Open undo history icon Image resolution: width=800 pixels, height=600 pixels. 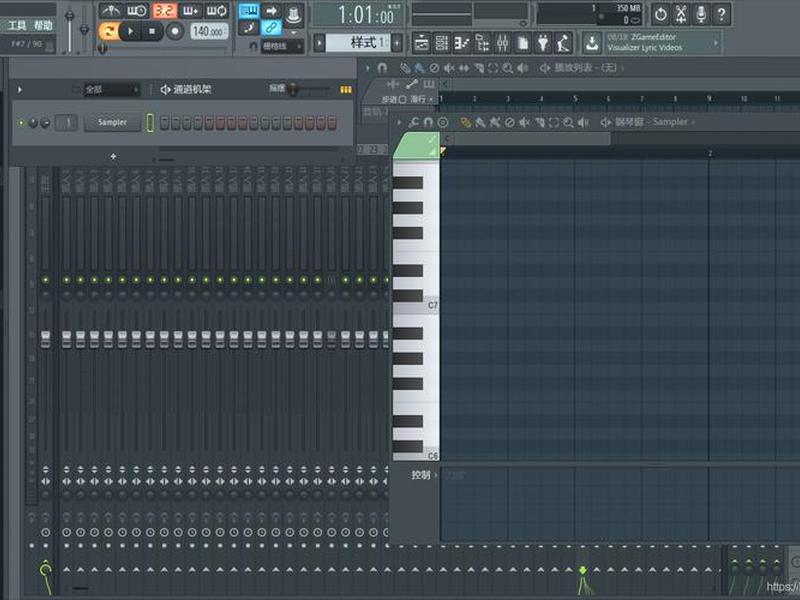(x=661, y=14)
